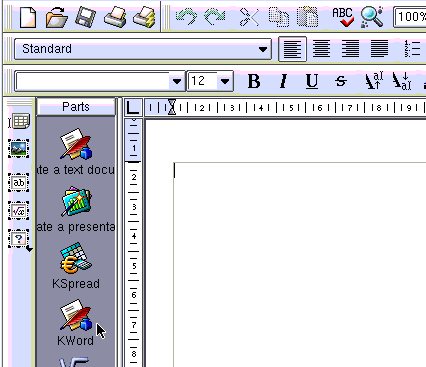Justify the paragraph text
This screenshot has height=367, width=426.
380,49
